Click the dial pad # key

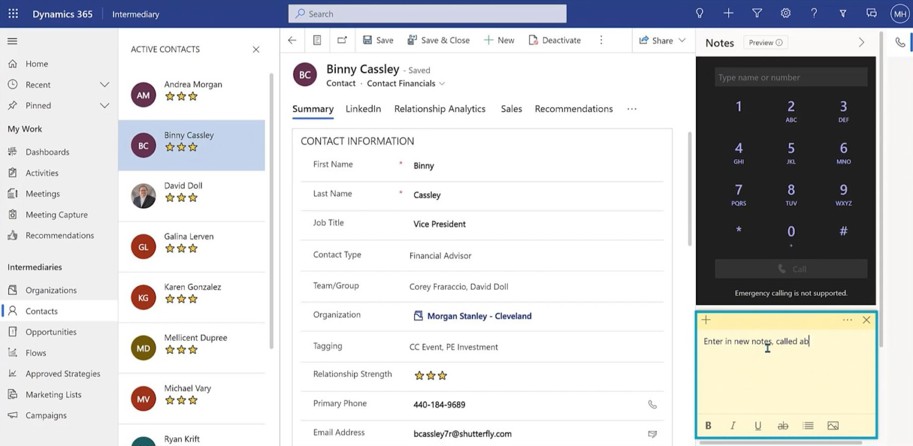pyautogui.click(x=843, y=231)
